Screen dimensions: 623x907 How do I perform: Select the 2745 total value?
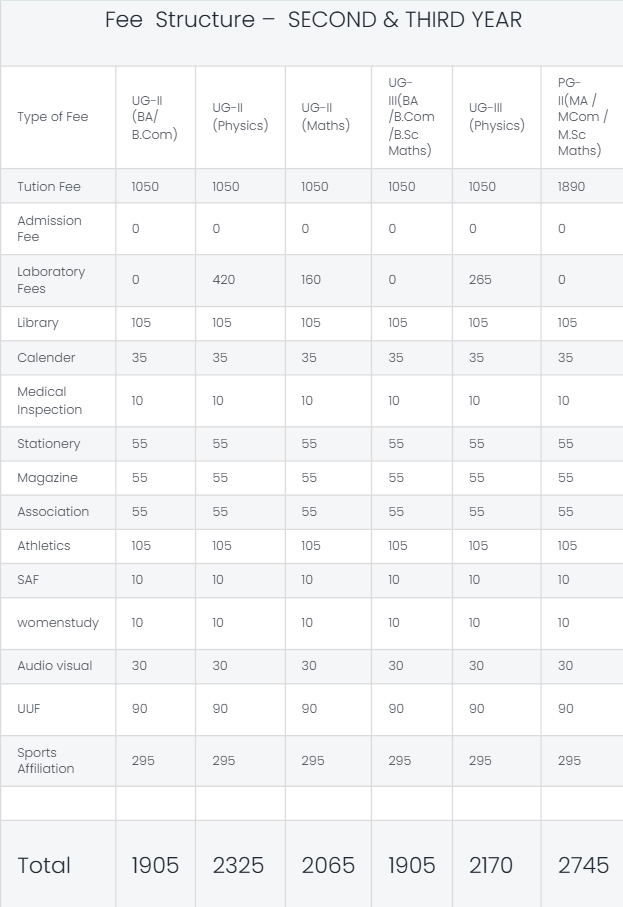click(583, 865)
